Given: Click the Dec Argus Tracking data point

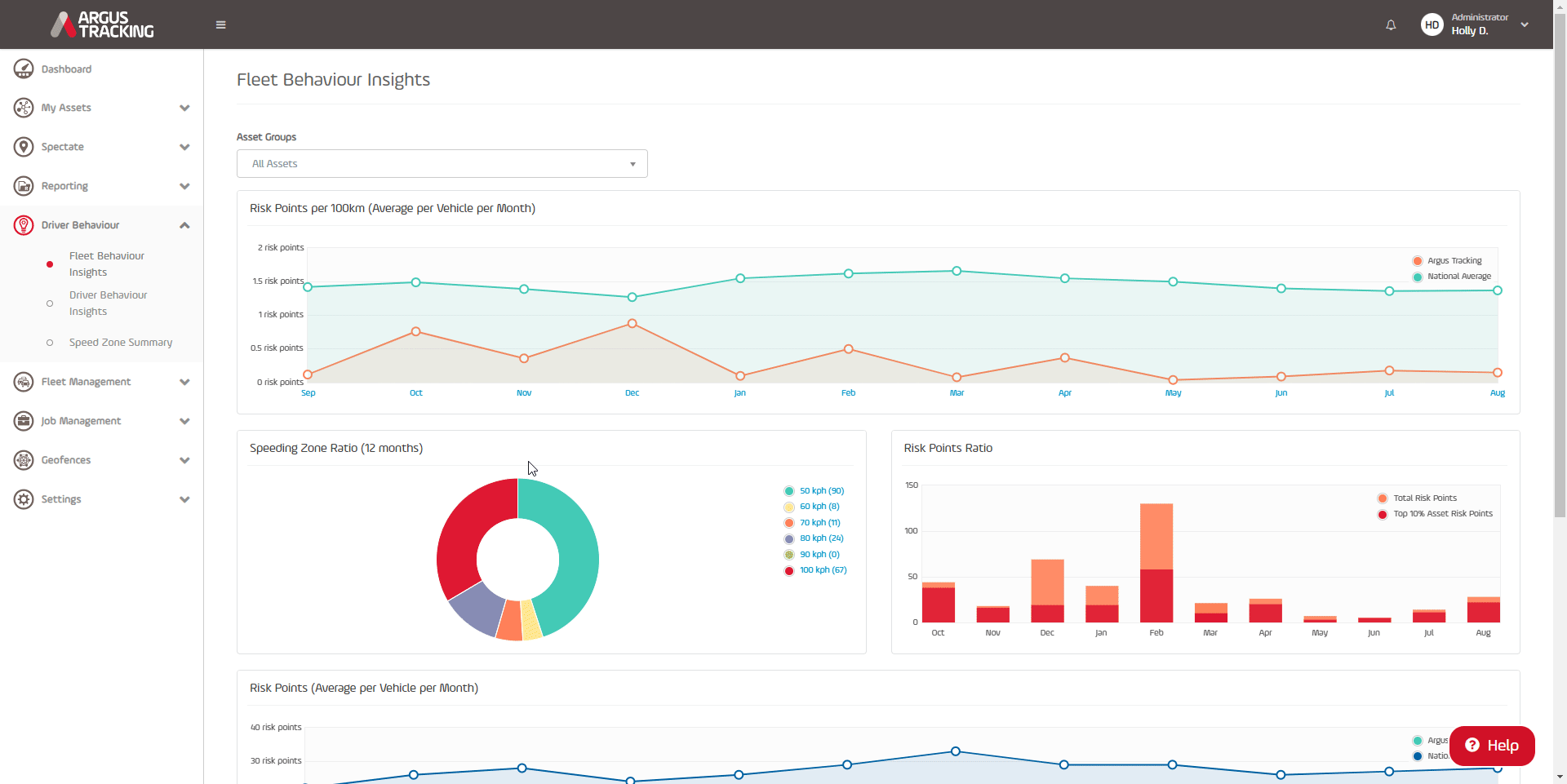Looking at the screenshot, I should 632,324.
